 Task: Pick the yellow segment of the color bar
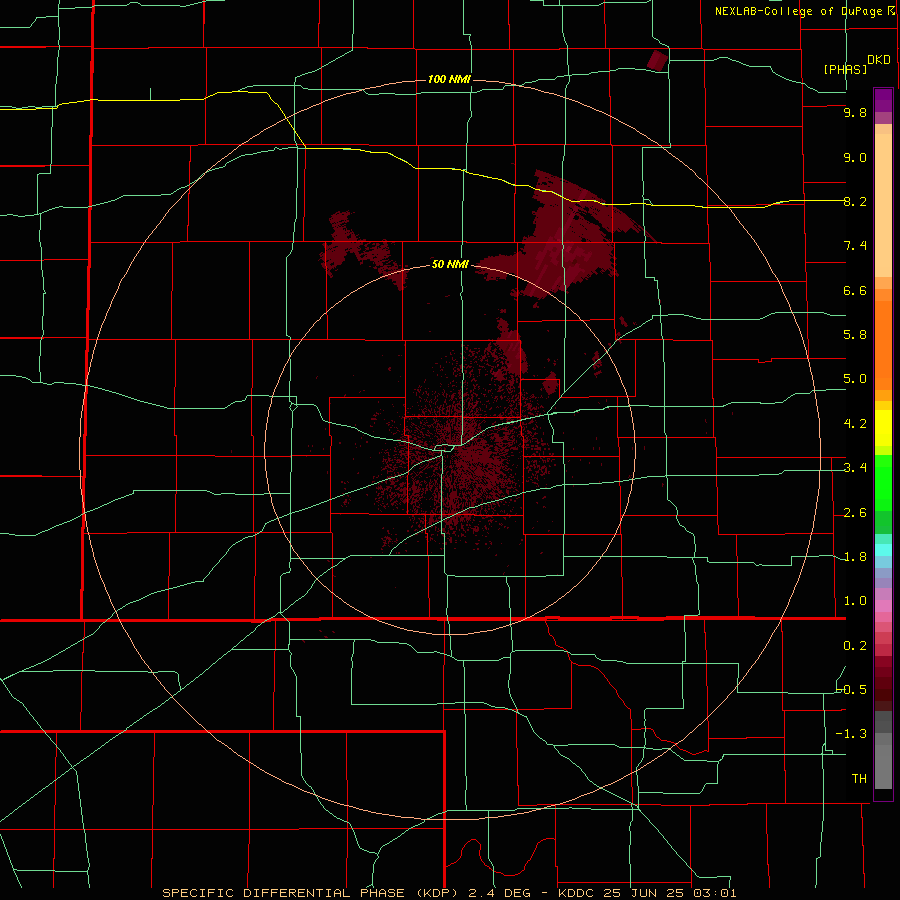click(883, 428)
